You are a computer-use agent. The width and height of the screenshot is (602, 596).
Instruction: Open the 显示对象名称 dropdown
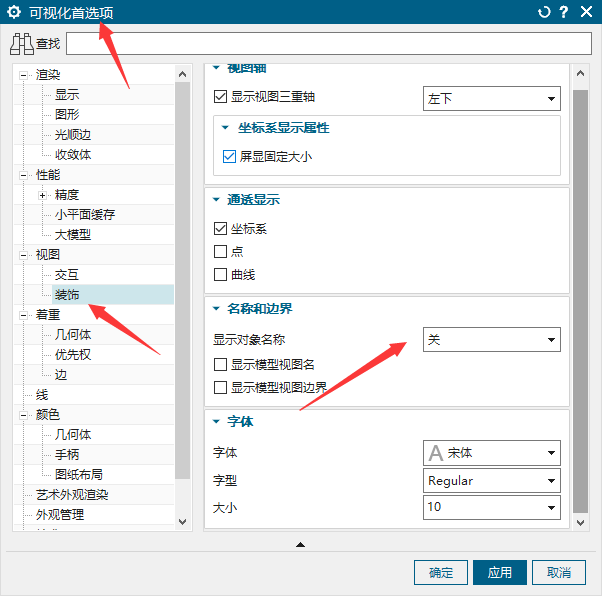click(491, 340)
